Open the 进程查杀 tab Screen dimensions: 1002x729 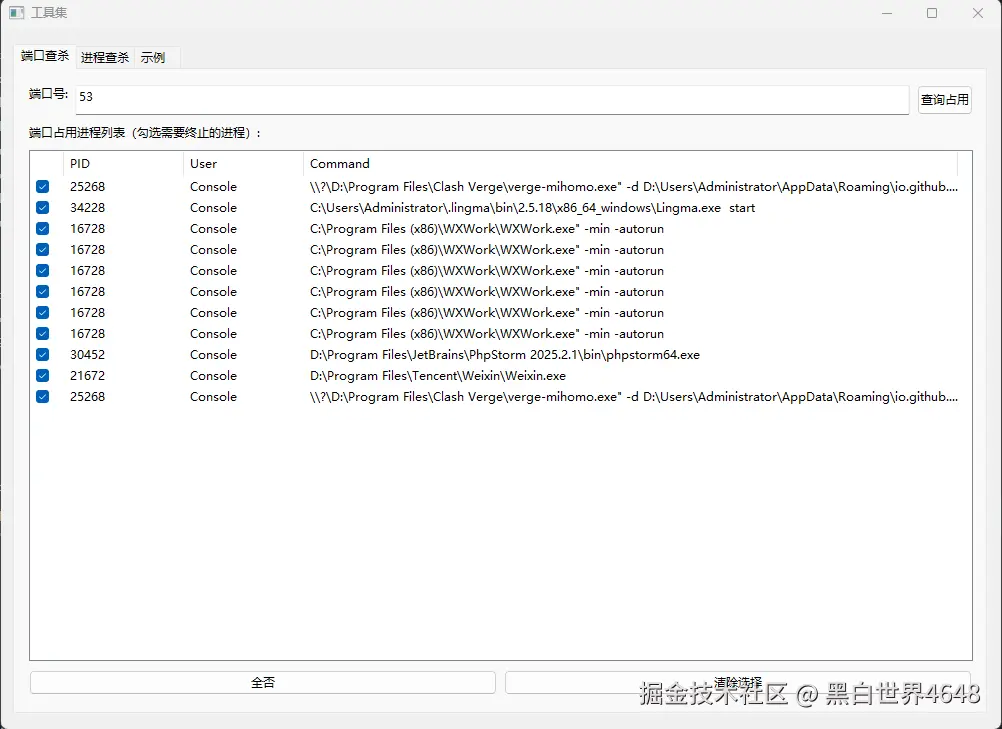(105, 58)
